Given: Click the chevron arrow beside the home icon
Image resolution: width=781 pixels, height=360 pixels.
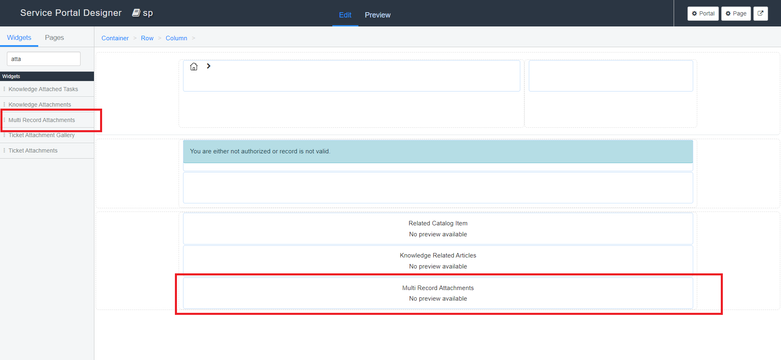Looking at the screenshot, I should point(208,66).
